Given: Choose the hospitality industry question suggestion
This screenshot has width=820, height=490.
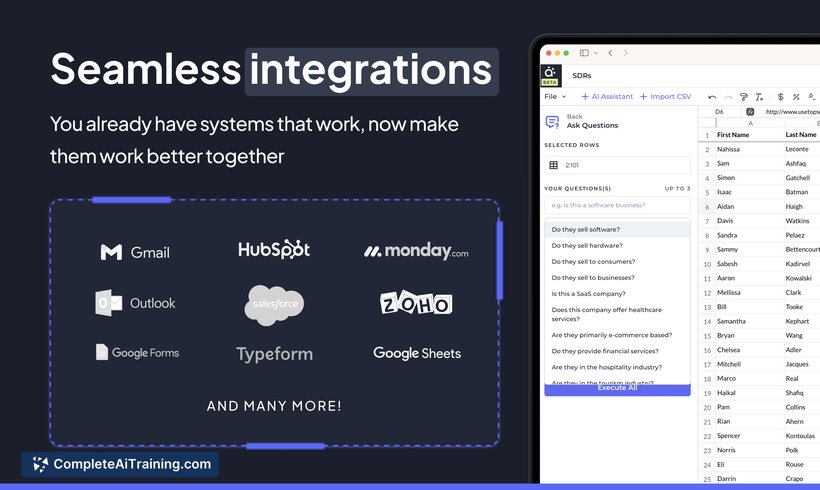Looking at the screenshot, I should coord(617,368).
